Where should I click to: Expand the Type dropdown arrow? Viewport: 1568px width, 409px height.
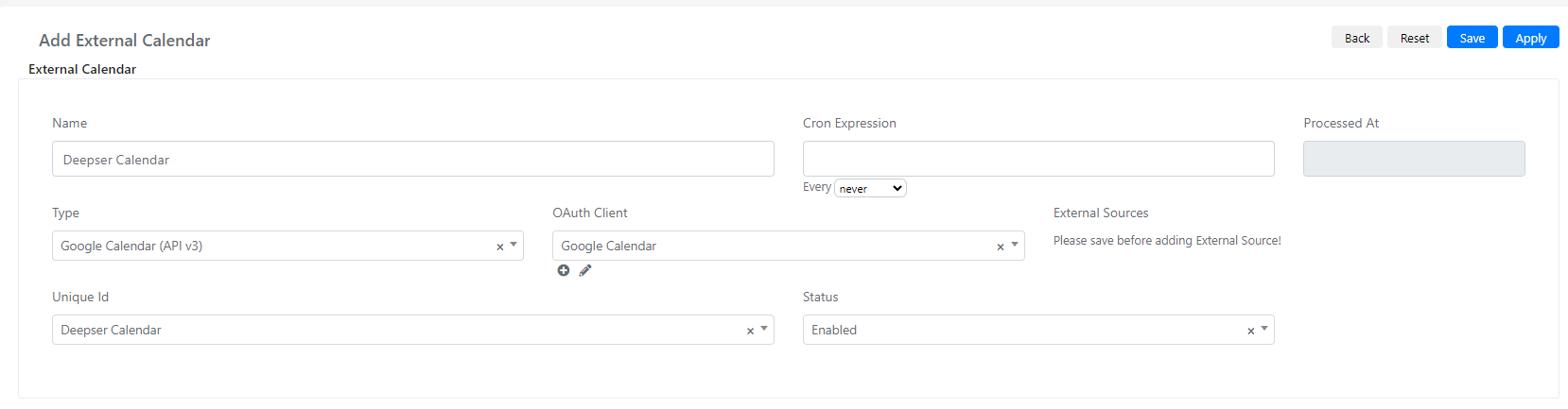[x=514, y=245]
